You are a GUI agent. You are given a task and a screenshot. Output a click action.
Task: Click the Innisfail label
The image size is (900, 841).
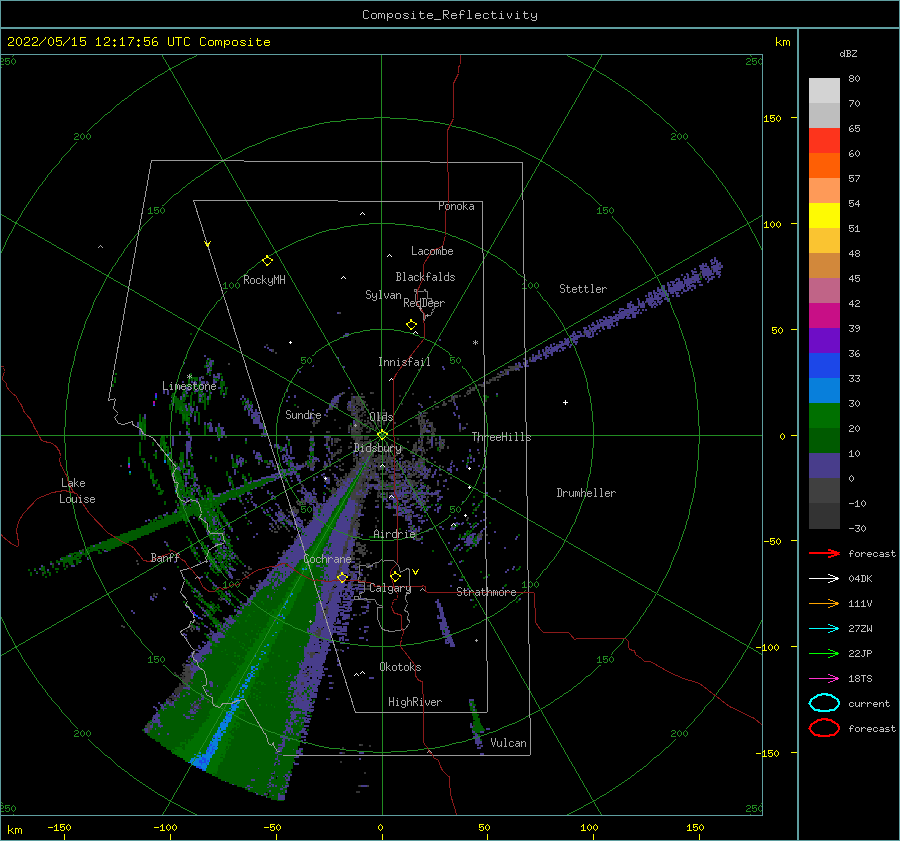[x=404, y=362]
